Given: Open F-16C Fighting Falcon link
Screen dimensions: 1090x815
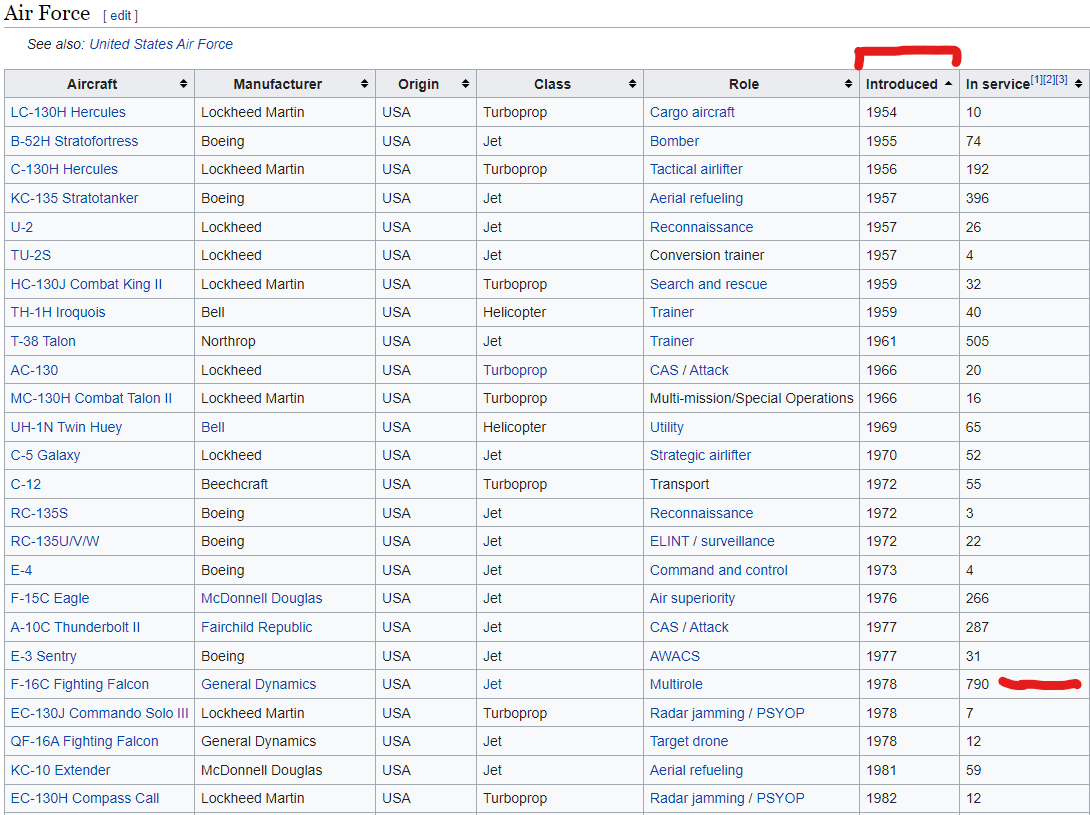Looking at the screenshot, I should click(x=80, y=684).
